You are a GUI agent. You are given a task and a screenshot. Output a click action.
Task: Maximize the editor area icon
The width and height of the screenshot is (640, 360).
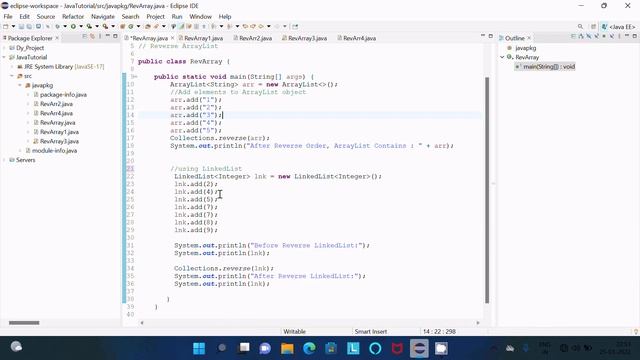point(491,36)
